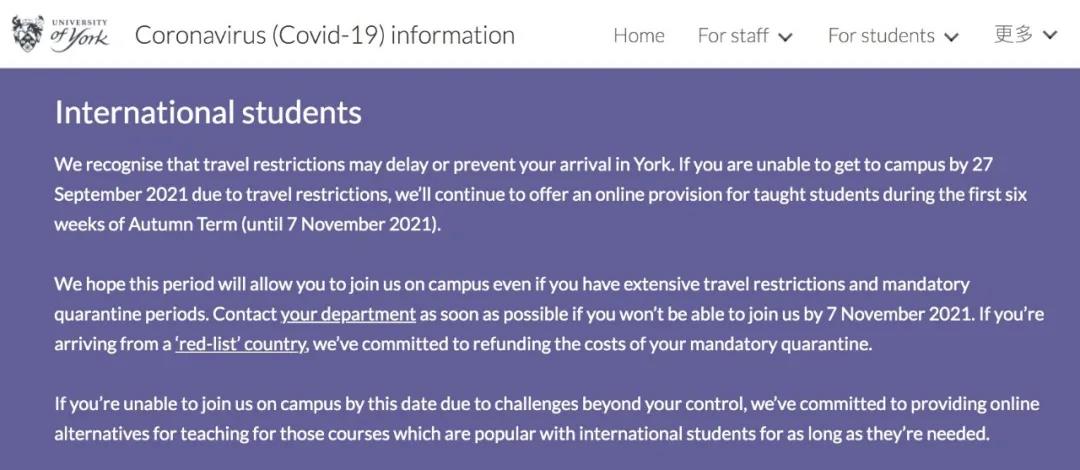Open the For staff menu label
Viewport: 1080px width, 470px height.
tap(732, 36)
